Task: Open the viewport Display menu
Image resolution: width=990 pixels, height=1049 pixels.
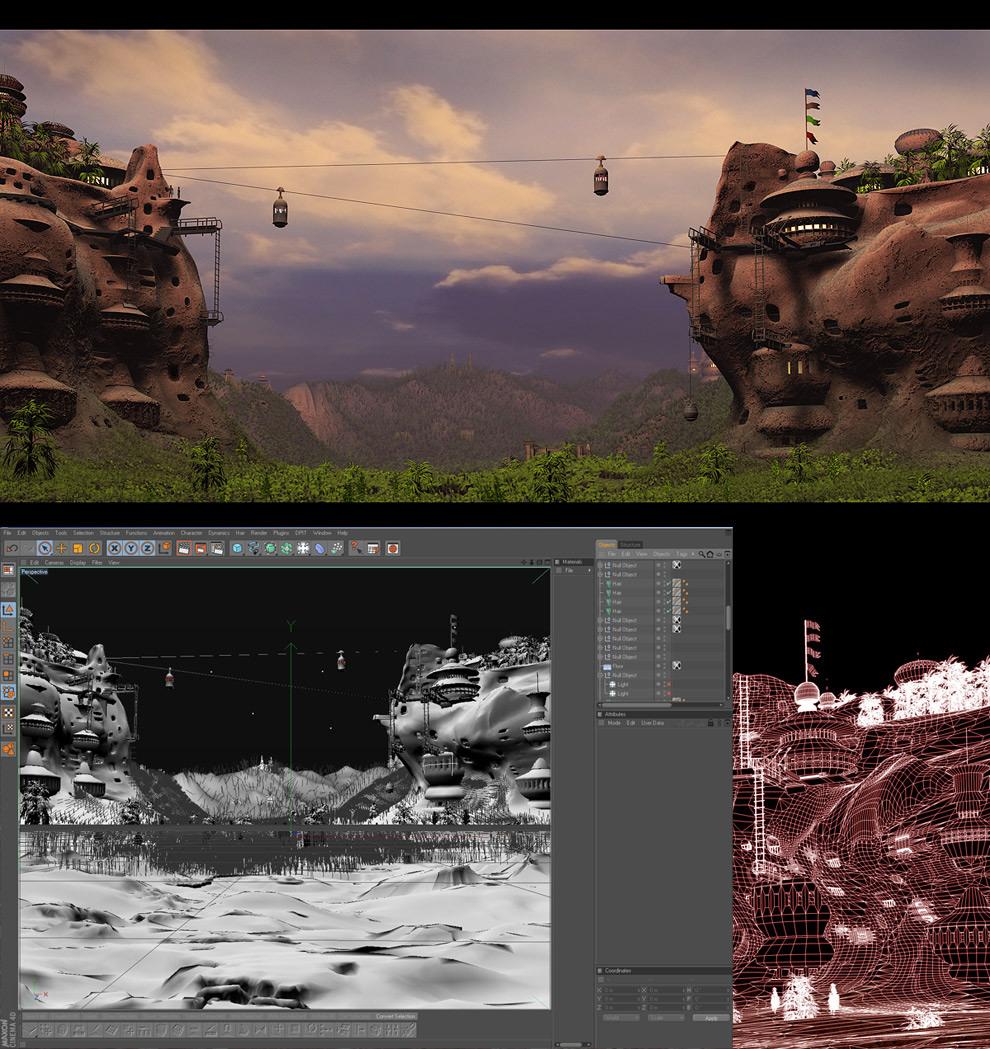Action: pyautogui.click(x=78, y=563)
